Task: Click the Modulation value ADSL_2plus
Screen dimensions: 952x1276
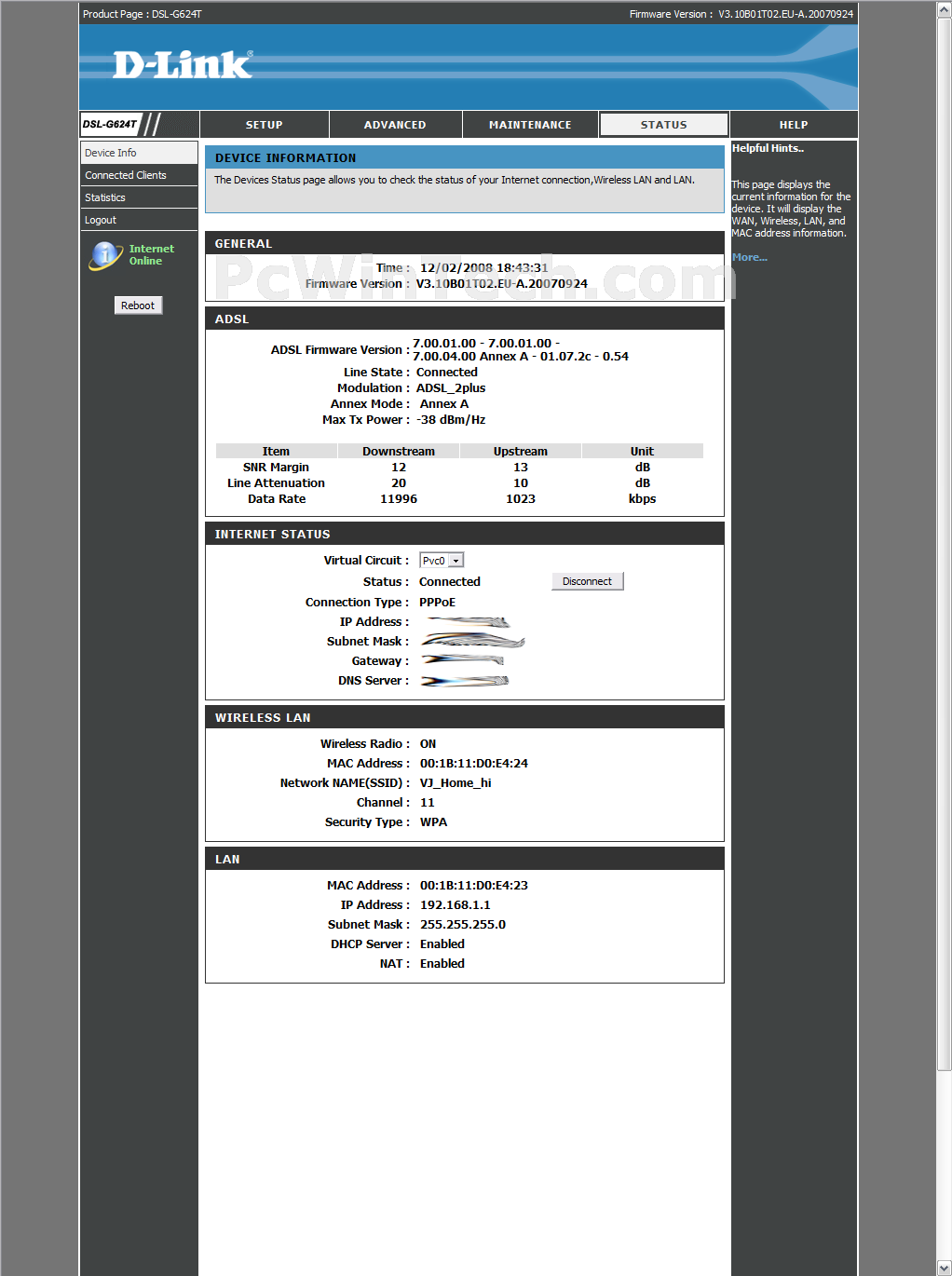Action: tap(451, 388)
